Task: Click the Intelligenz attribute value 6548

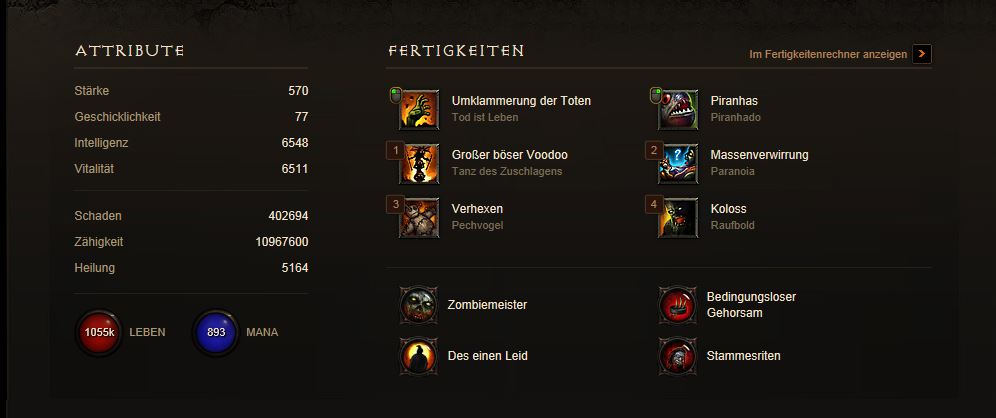Action: [x=295, y=143]
